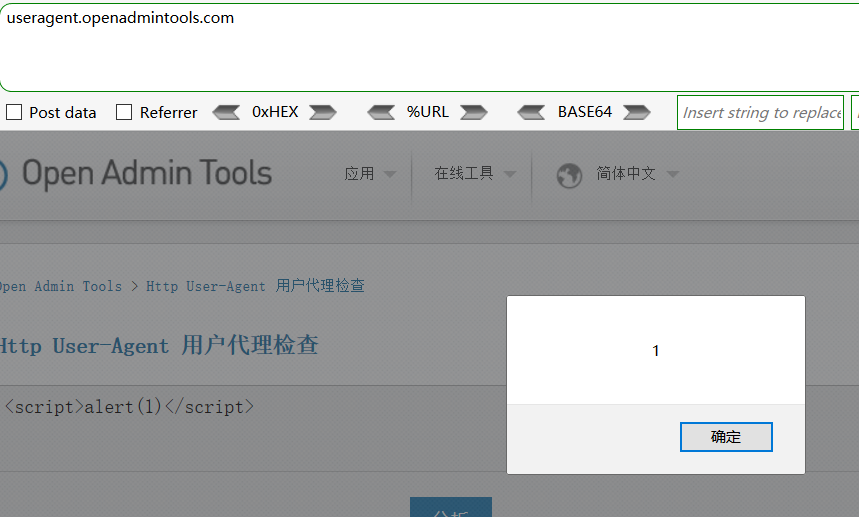Image resolution: width=859 pixels, height=517 pixels.
Task: Open the 应用 menu
Action: point(359,174)
